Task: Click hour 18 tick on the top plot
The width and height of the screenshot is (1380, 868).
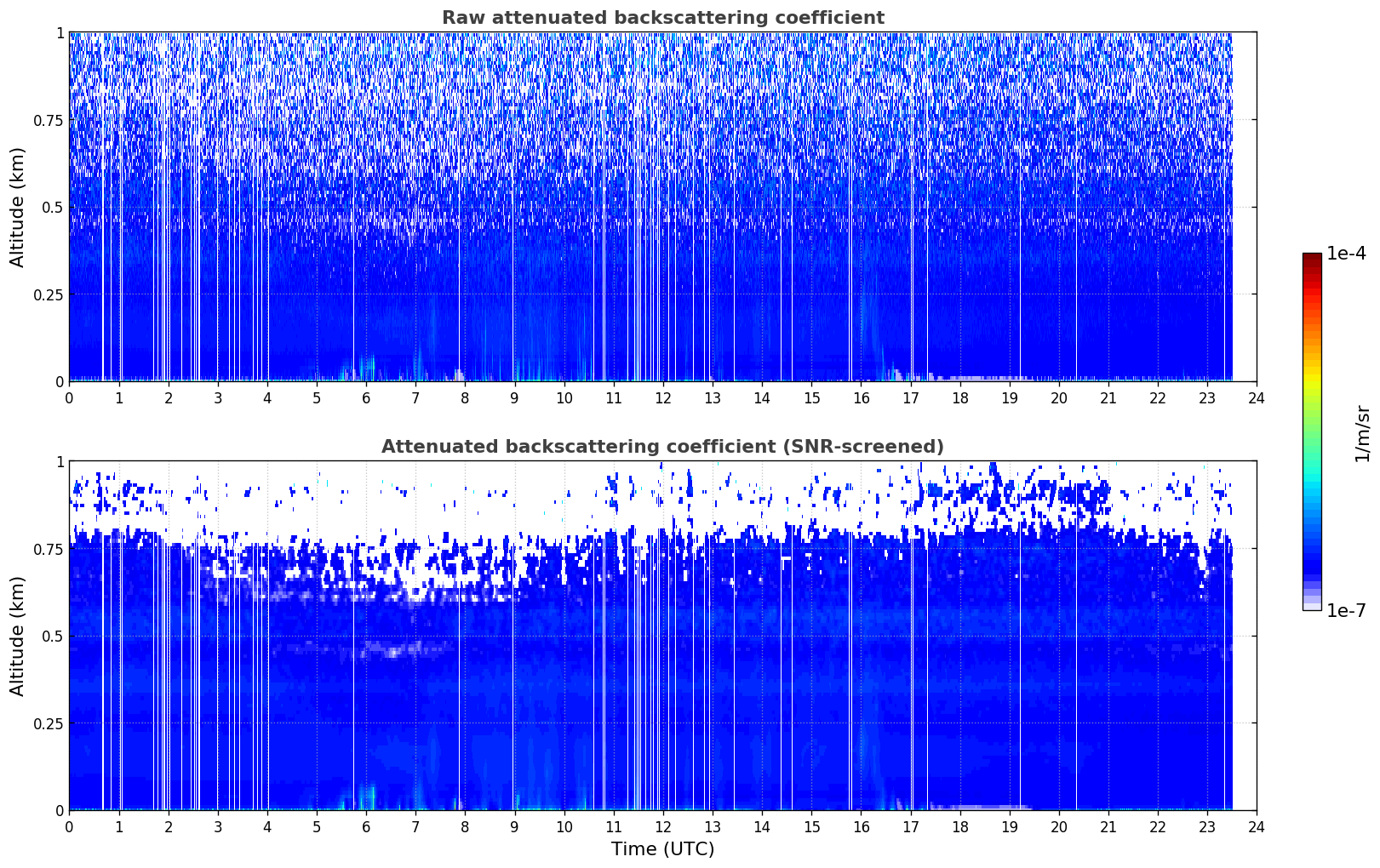Action: point(959,397)
